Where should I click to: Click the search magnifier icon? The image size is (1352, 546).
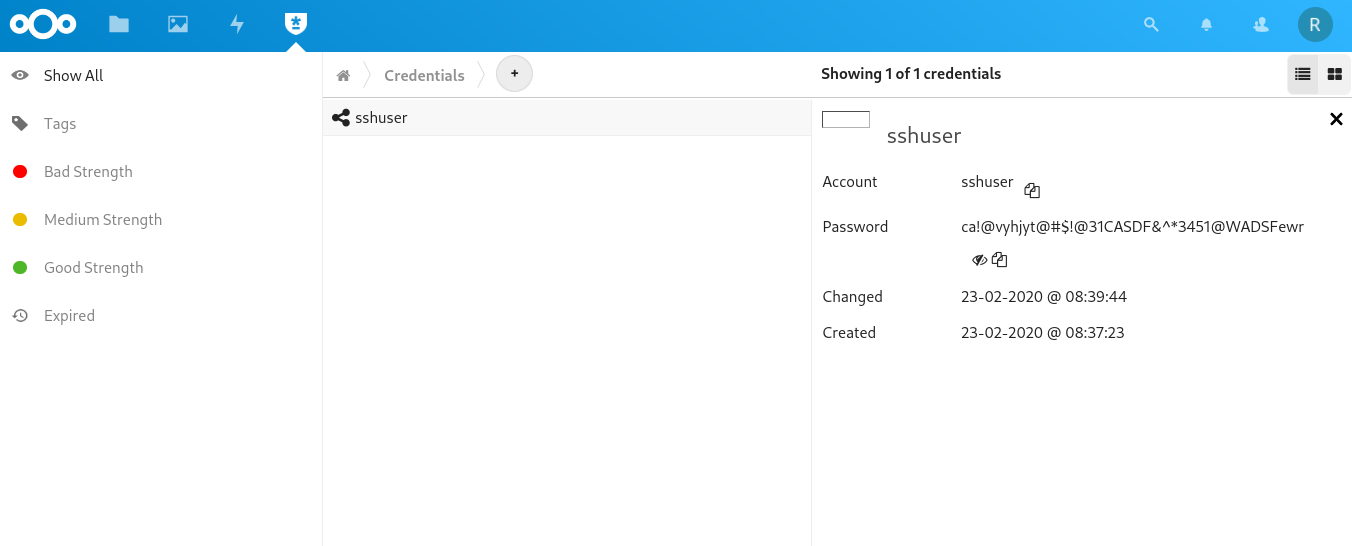[1151, 25]
